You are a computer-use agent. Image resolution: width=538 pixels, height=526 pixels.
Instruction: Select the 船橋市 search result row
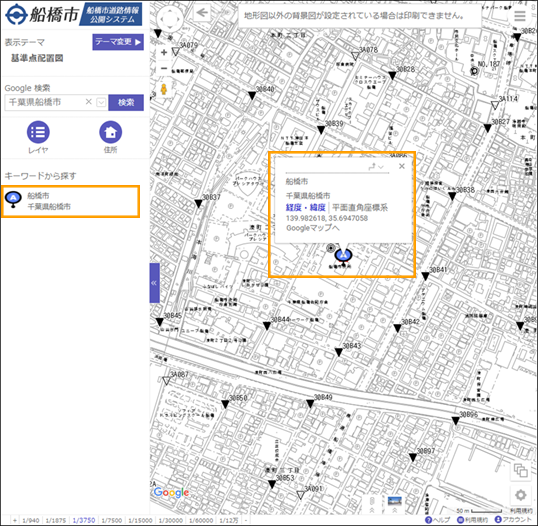(x=70, y=201)
